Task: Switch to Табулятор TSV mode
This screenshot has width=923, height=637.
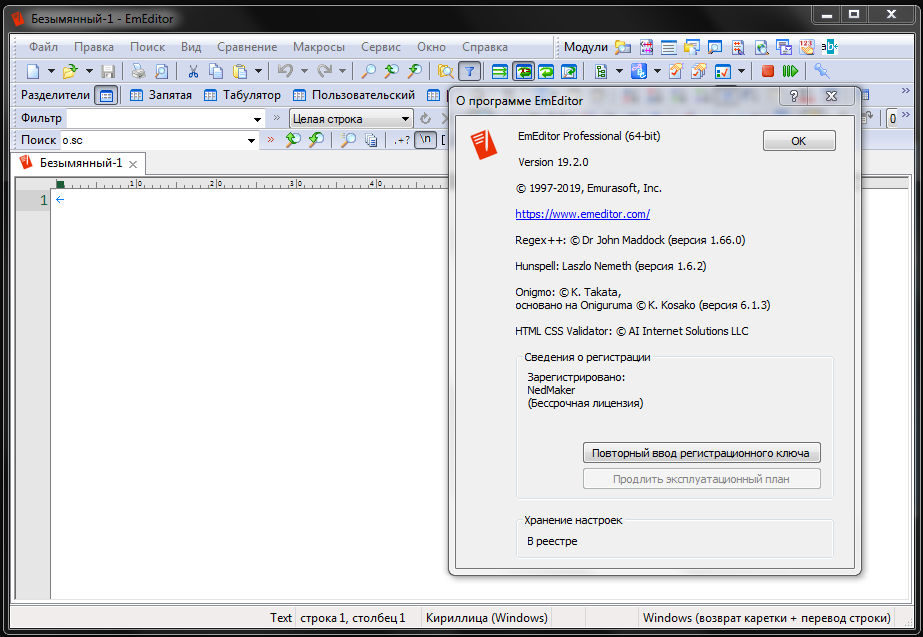Action: pyautogui.click(x=242, y=95)
